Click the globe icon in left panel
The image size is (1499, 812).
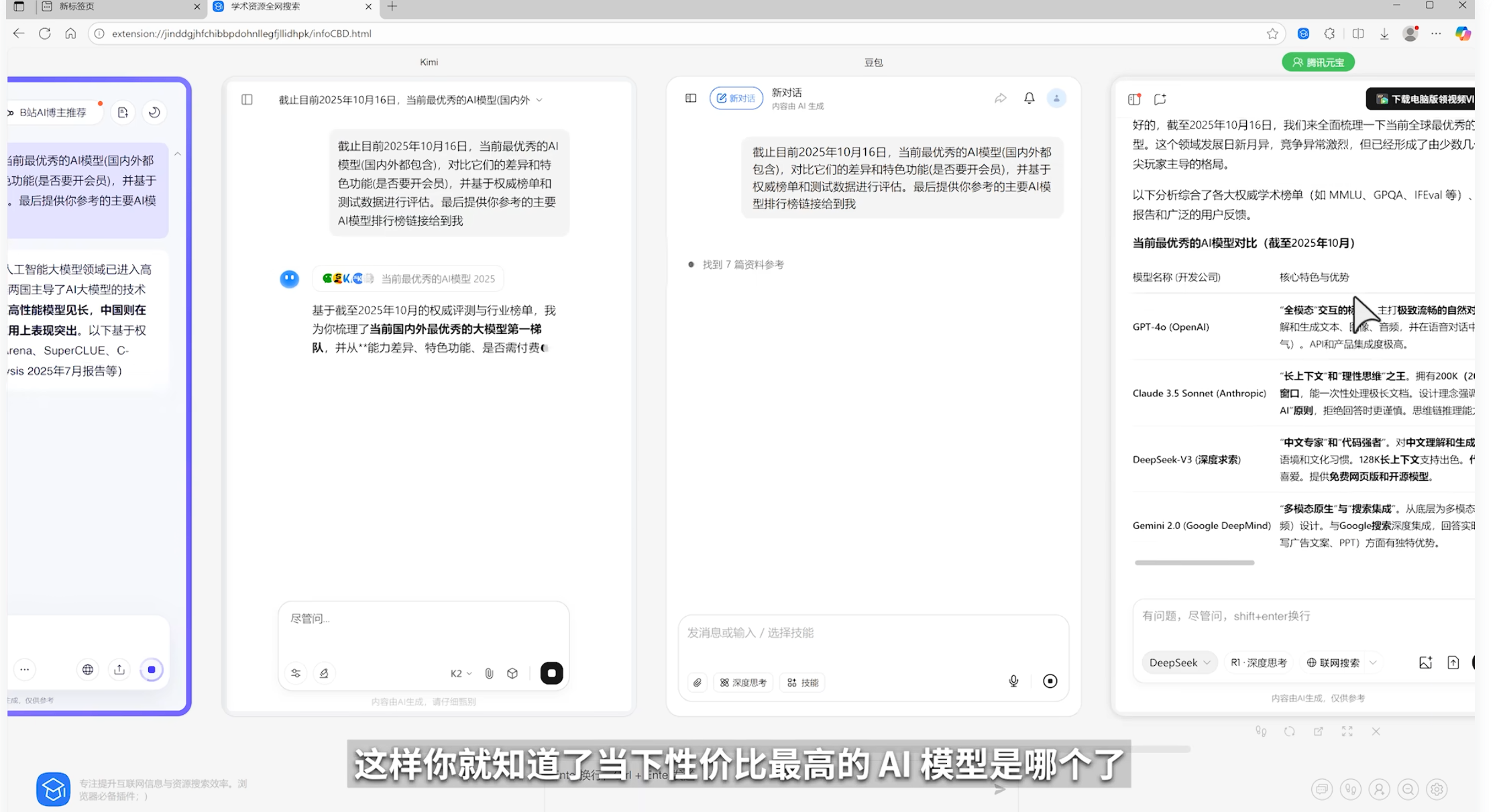(88, 669)
